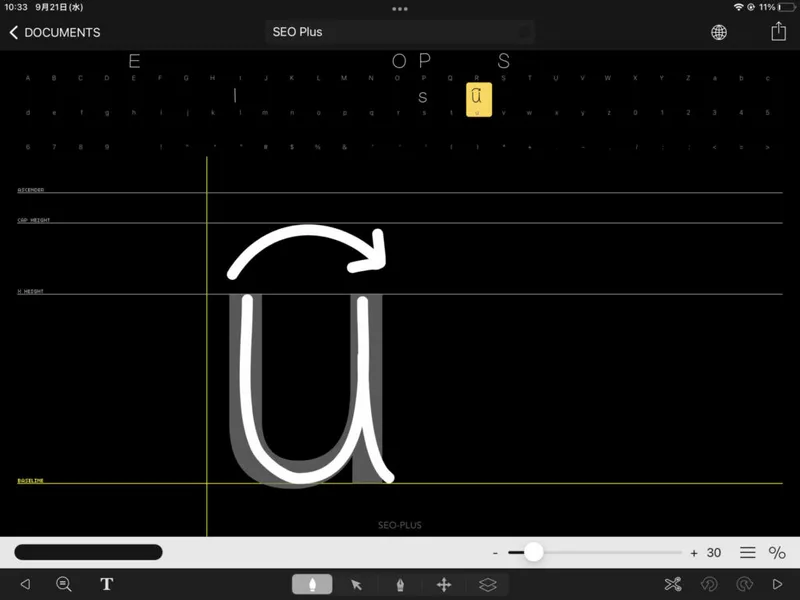Screen dimensions: 800x600
Task: Switch to the arrow selection tool
Action: pyautogui.click(x=356, y=584)
